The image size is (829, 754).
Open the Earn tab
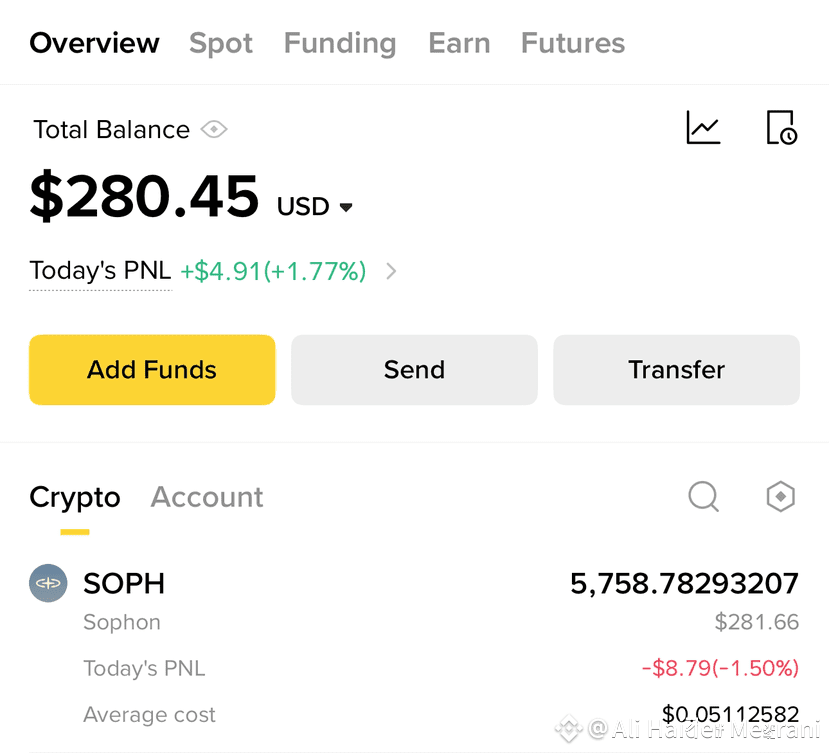click(459, 43)
